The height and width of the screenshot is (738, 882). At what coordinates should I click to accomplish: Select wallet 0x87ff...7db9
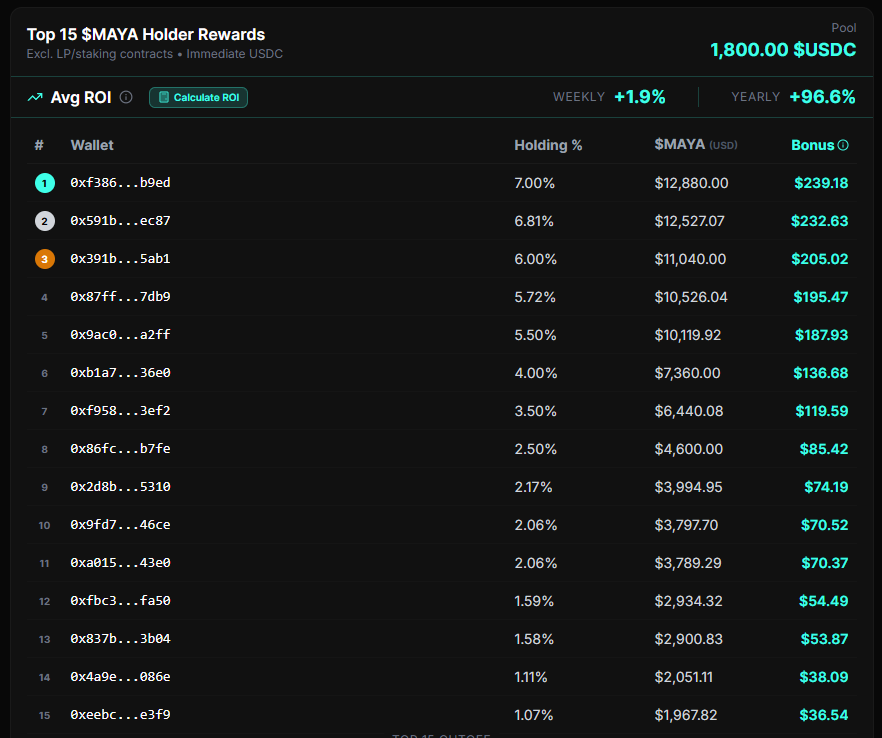click(x=120, y=297)
